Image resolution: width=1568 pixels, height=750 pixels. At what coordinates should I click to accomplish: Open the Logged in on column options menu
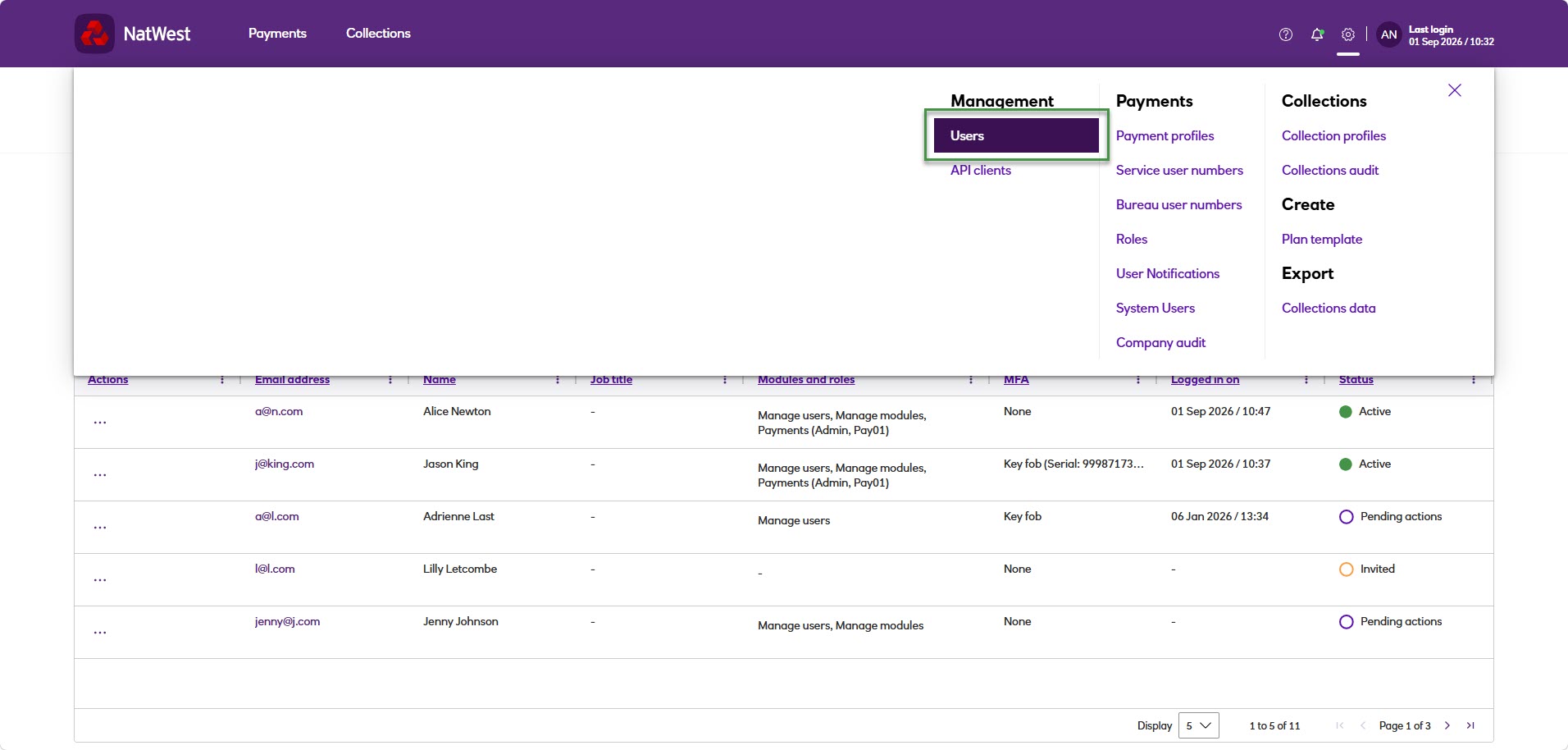1306,380
